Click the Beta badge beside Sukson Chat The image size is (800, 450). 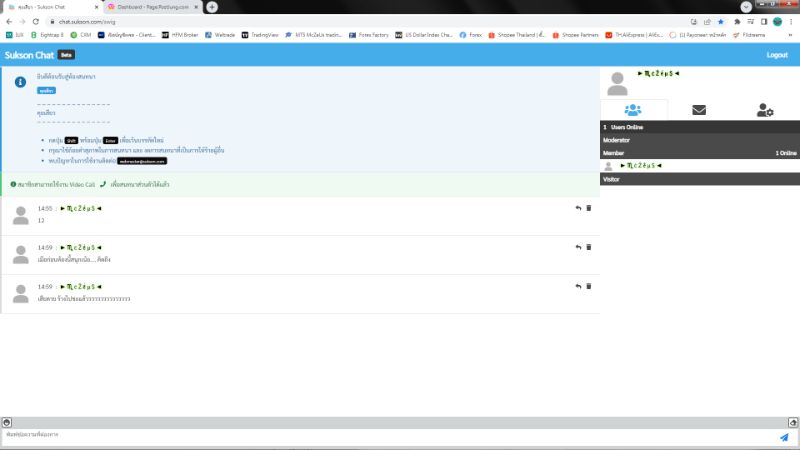pos(66,55)
